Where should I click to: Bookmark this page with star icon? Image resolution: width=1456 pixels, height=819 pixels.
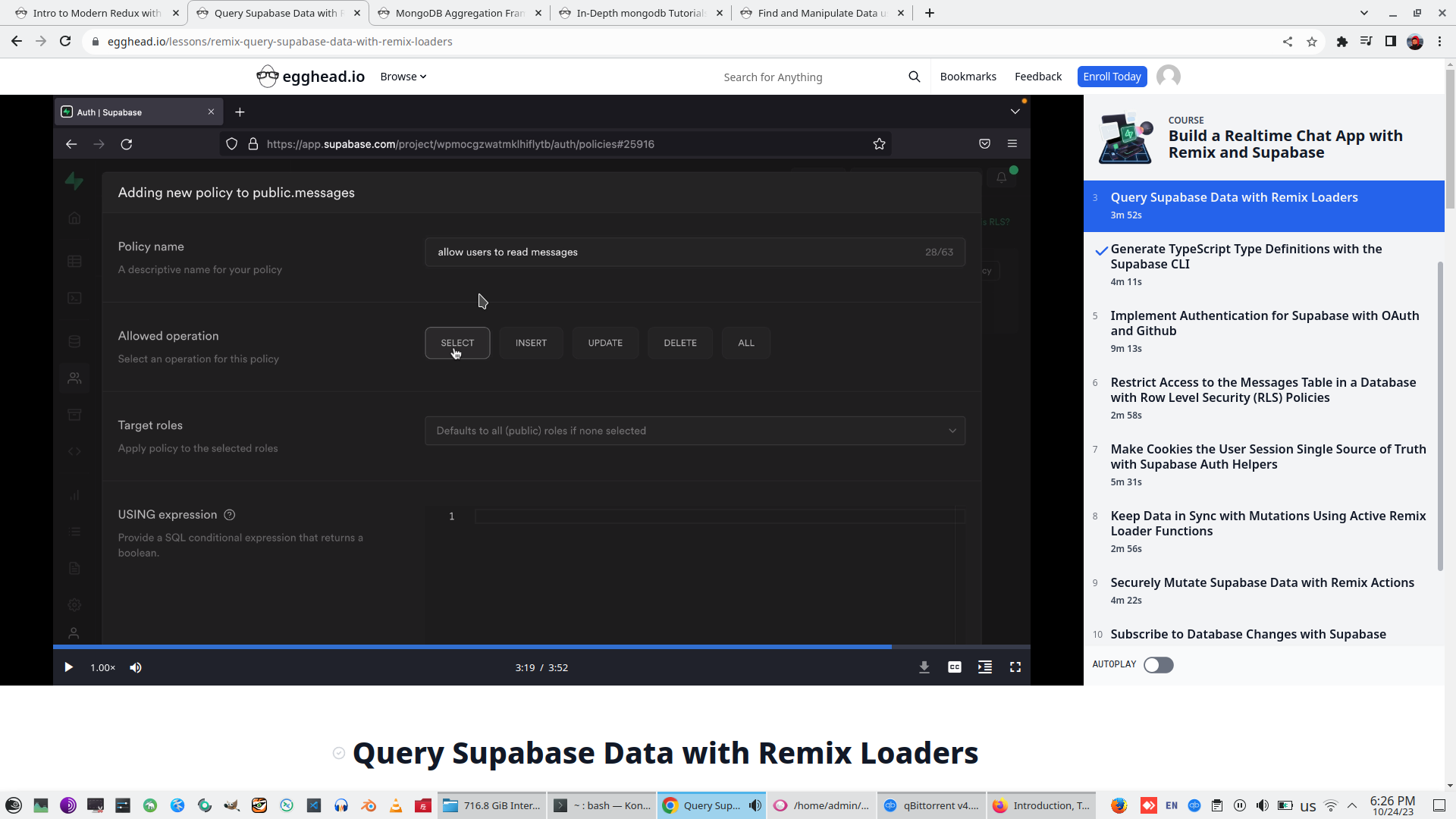click(x=1312, y=42)
